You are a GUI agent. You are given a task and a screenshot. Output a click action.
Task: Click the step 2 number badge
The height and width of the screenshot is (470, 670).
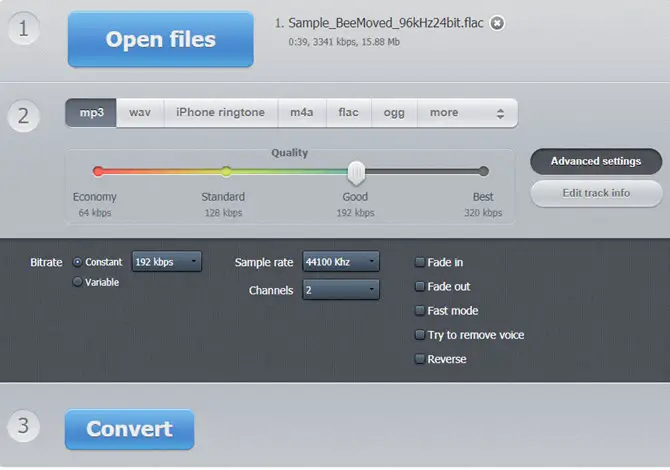tap(24, 116)
